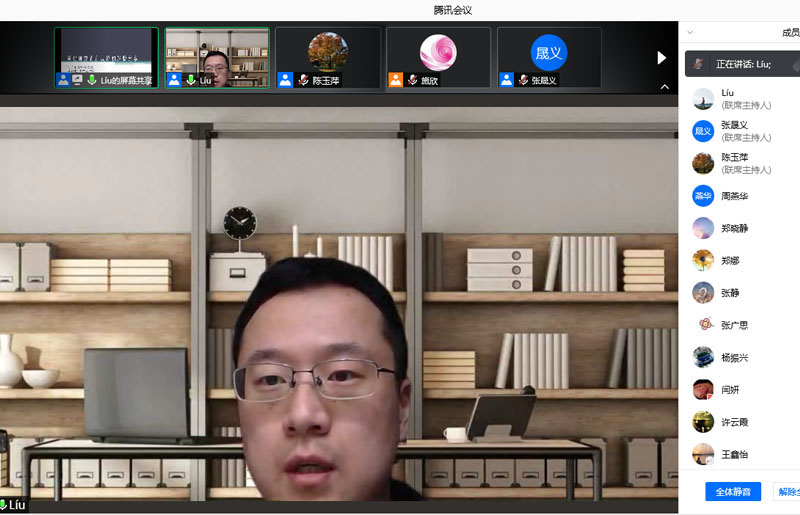Click Liu's avatar in the members list
This screenshot has height=515, width=800.
pyautogui.click(x=703, y=99)
